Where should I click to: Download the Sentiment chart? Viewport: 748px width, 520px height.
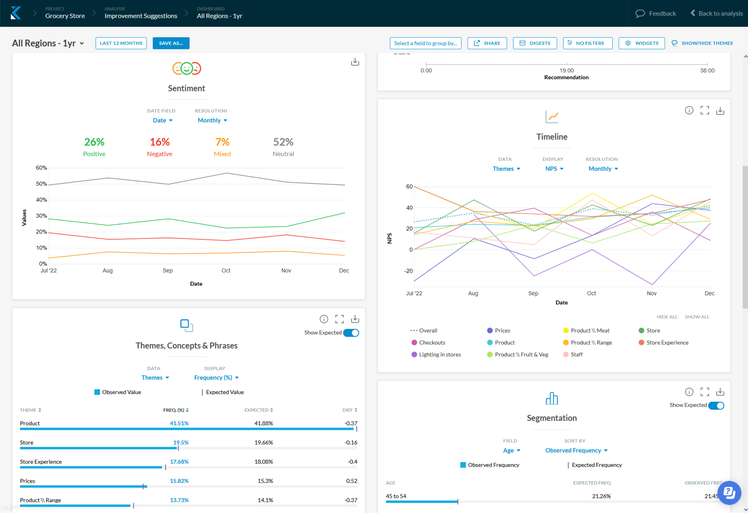[x=355, y=62]
